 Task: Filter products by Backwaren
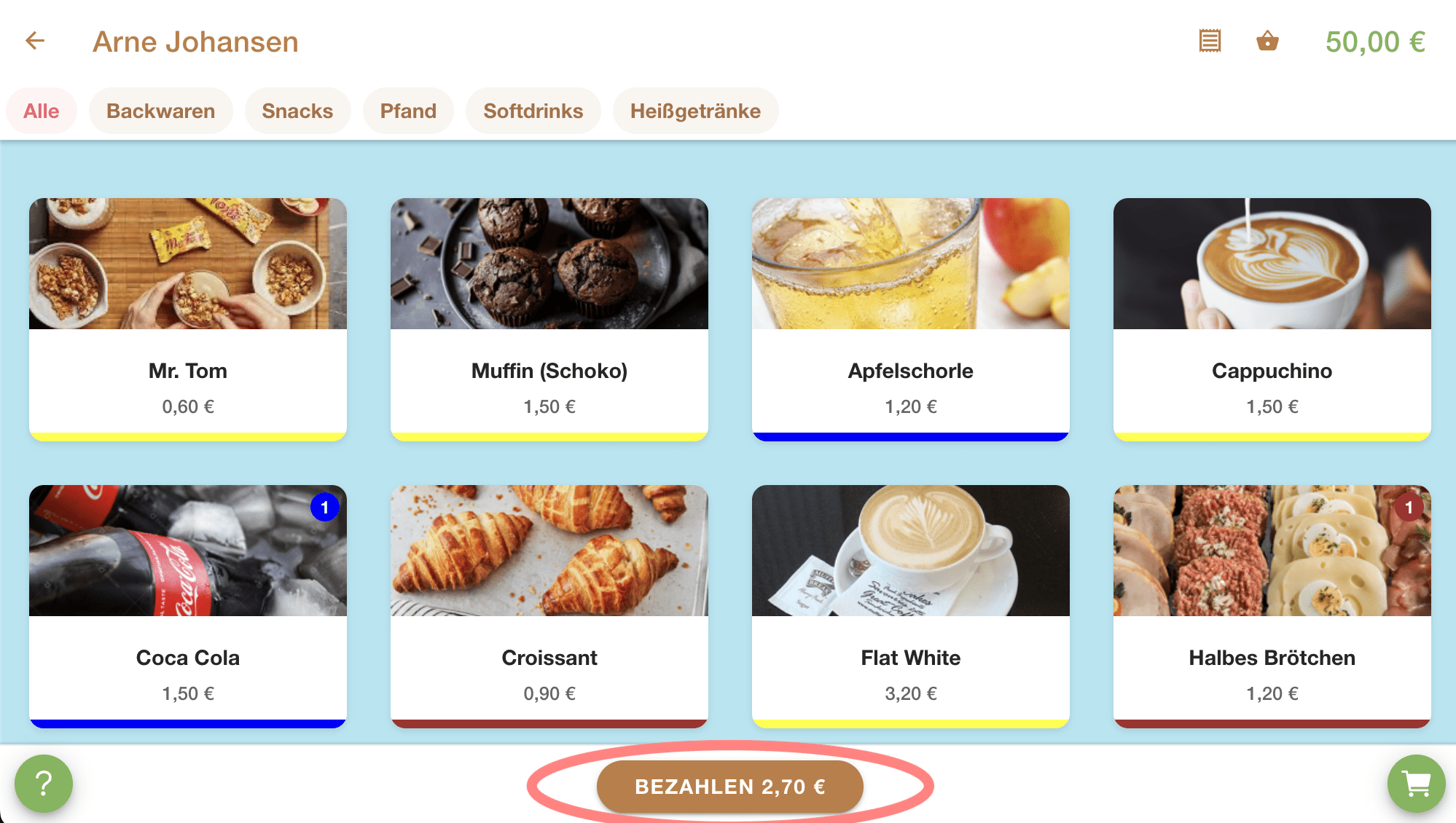(160, 111)
